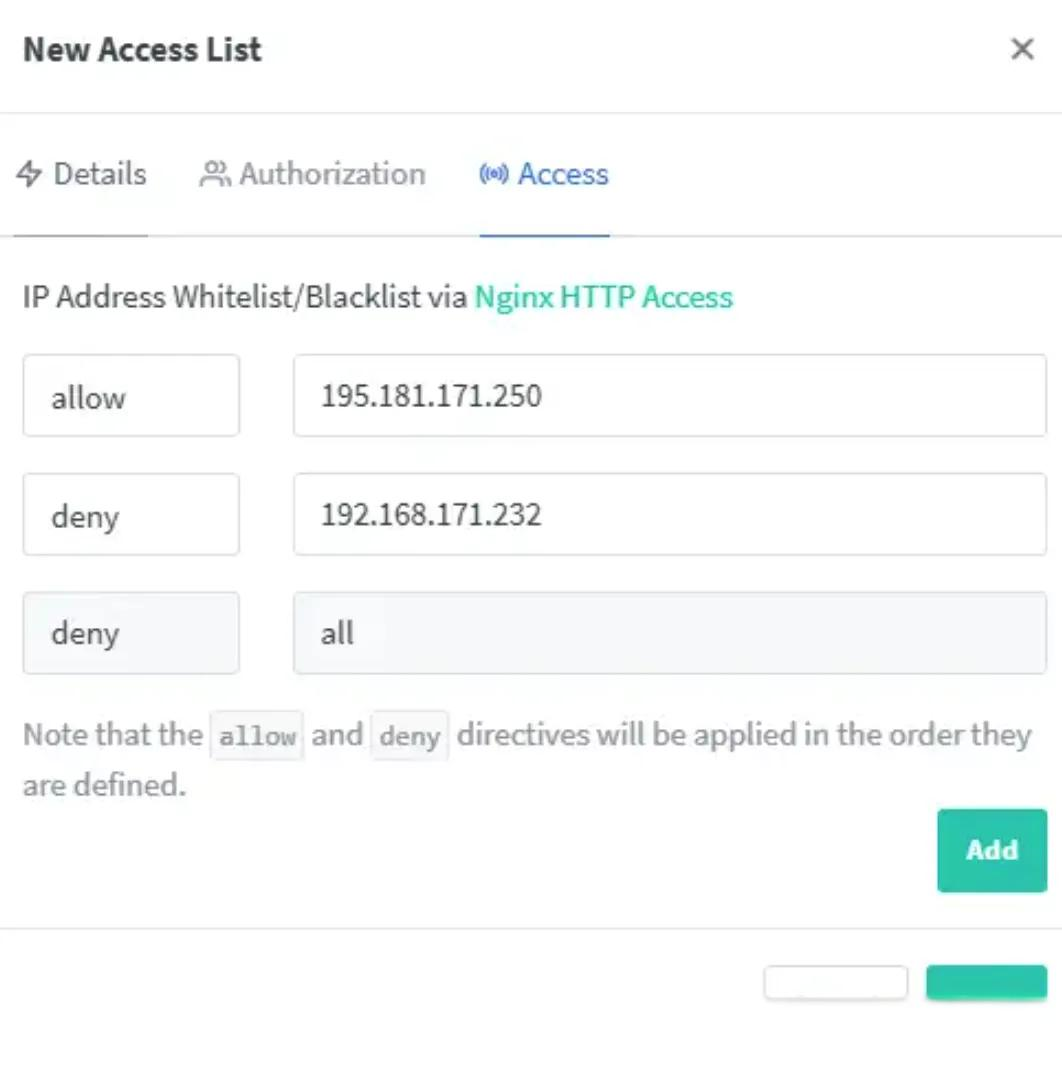
Task: Click the users icon beside Authorization
Action: tap(214, 174)
